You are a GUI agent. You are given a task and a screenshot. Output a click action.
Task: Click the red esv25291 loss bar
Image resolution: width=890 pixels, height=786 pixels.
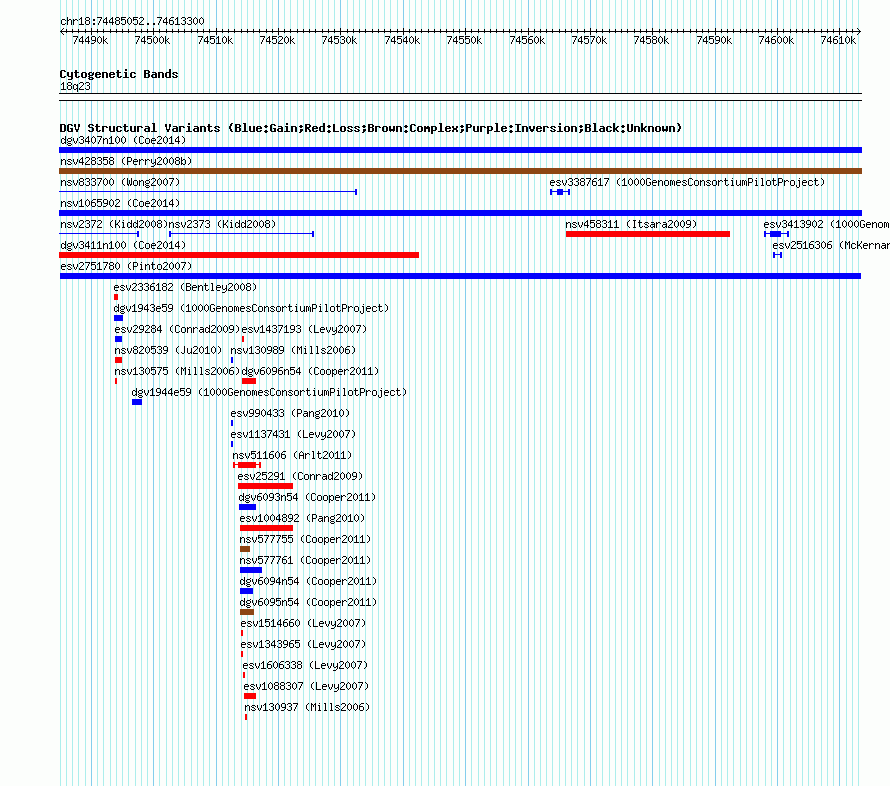265,486
